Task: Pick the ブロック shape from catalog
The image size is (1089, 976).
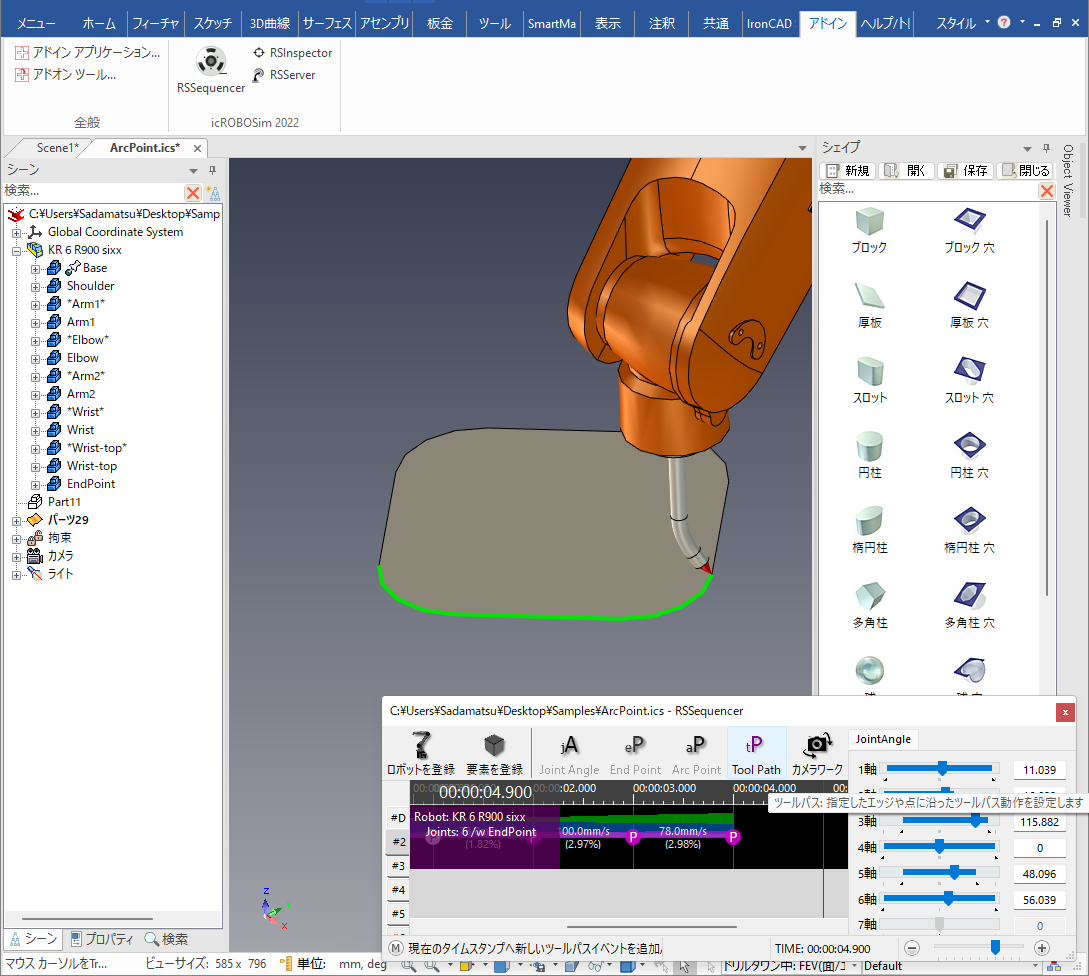Action: click(868, 222)
